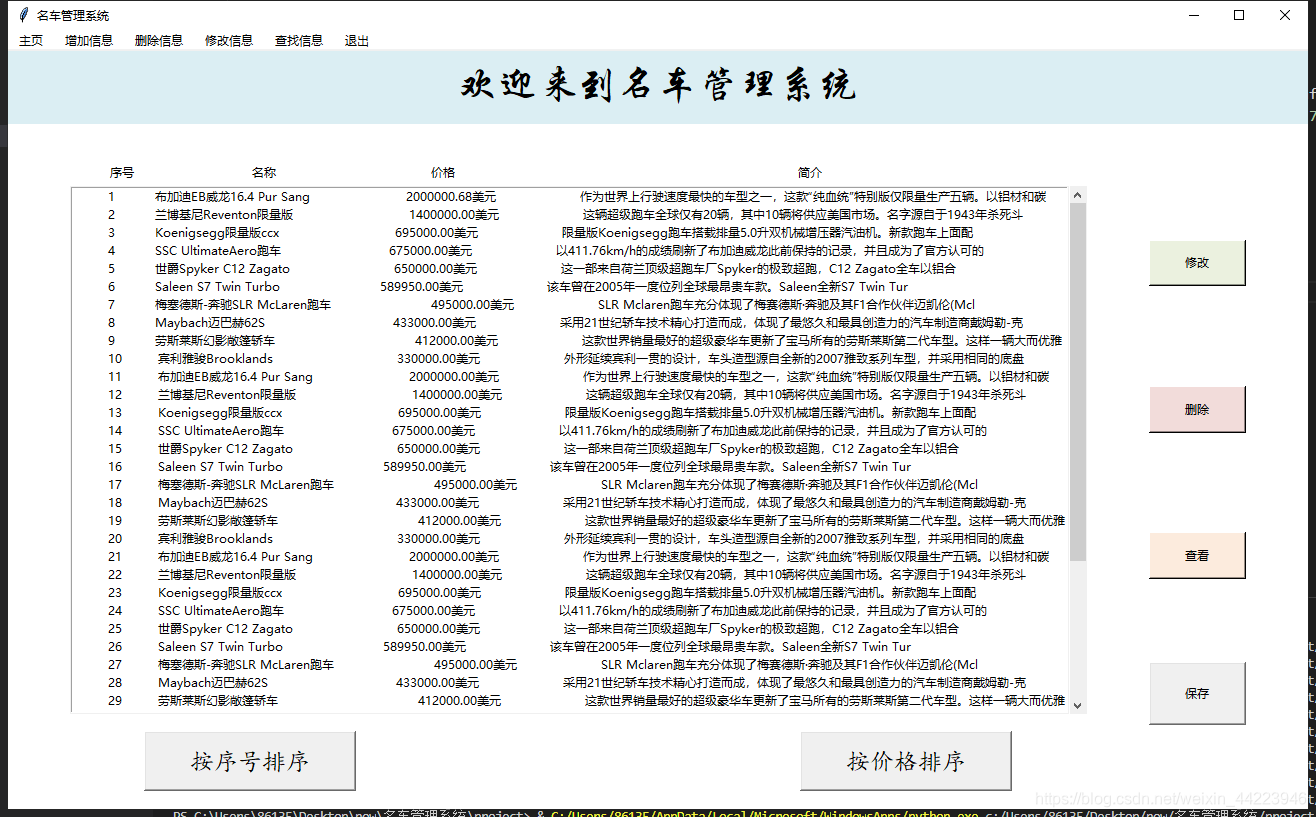Sort the list with 按价格排序
Viewport: 1316px width, 817px height.
click(x=906, y=761)
